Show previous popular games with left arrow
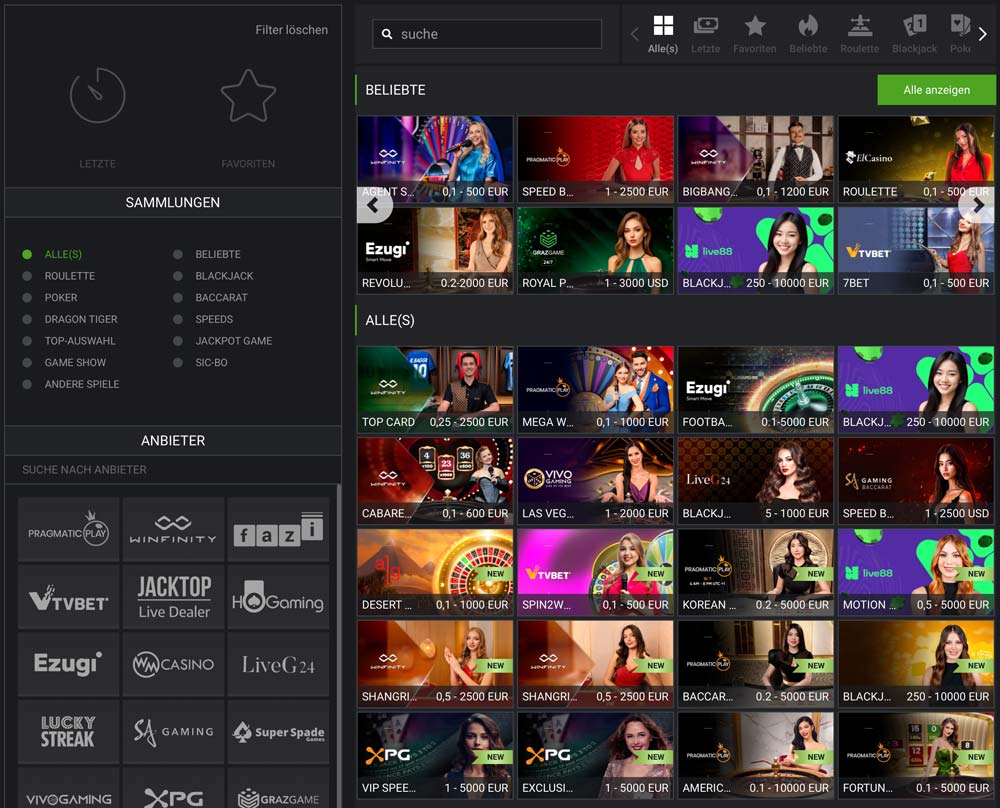 click(x=374, y=205)
